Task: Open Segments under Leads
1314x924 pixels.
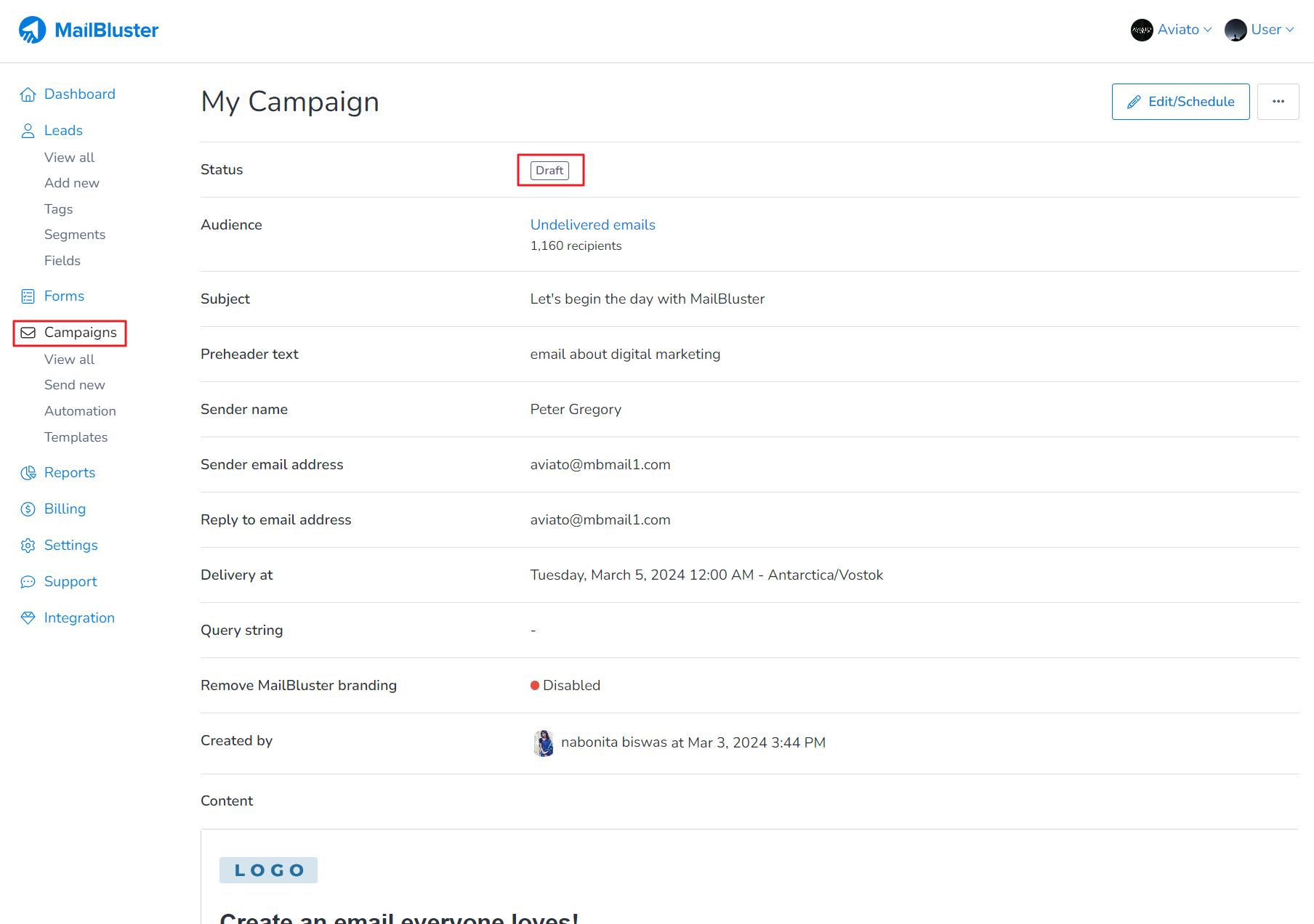Action: 75,235
